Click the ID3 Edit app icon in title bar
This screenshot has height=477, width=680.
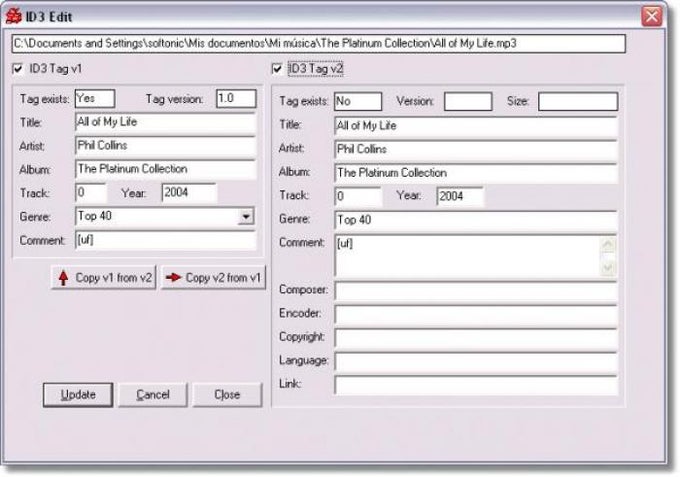click(13, 16)
